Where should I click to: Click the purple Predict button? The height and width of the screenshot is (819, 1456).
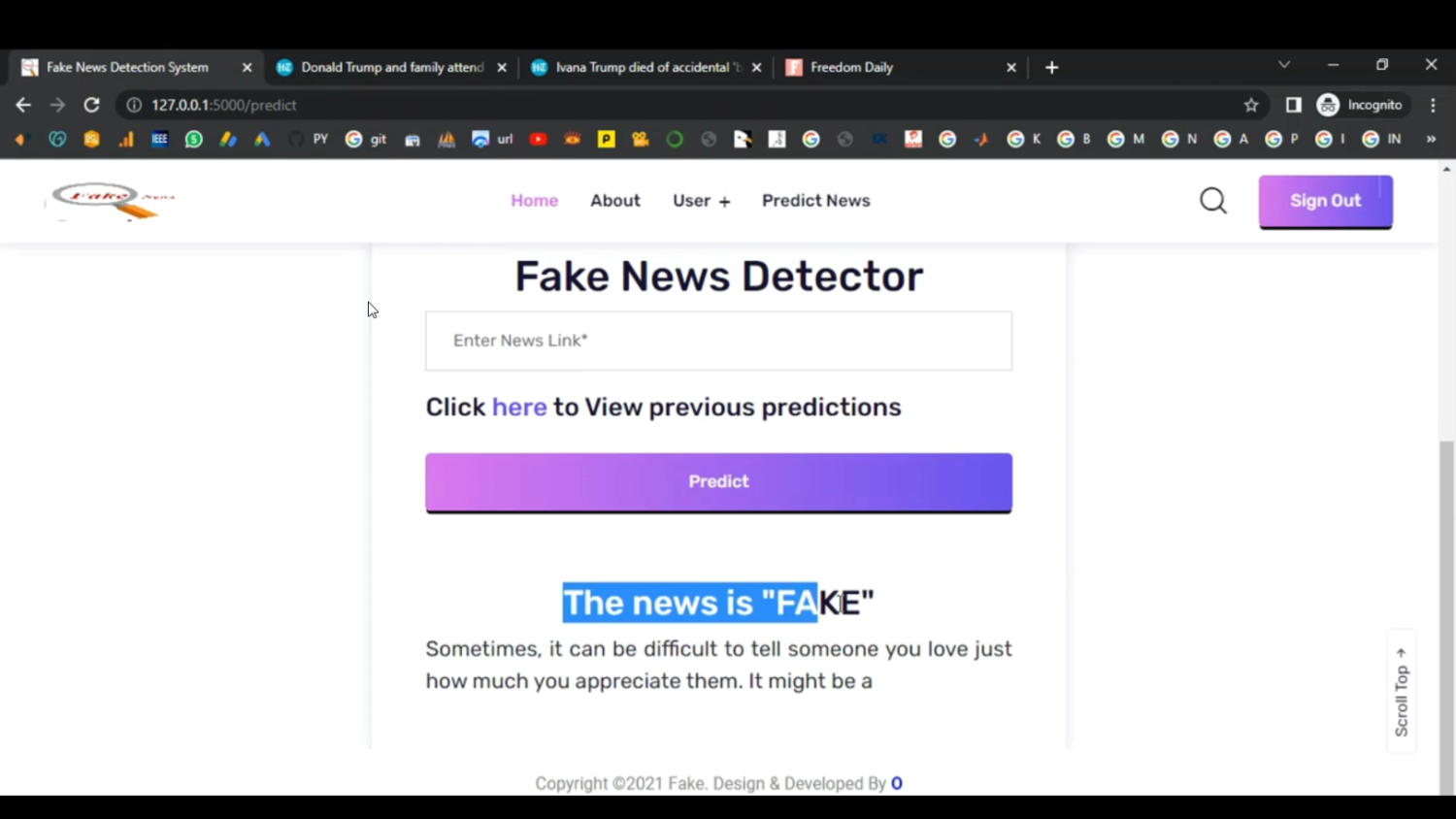tap(718, 482)
